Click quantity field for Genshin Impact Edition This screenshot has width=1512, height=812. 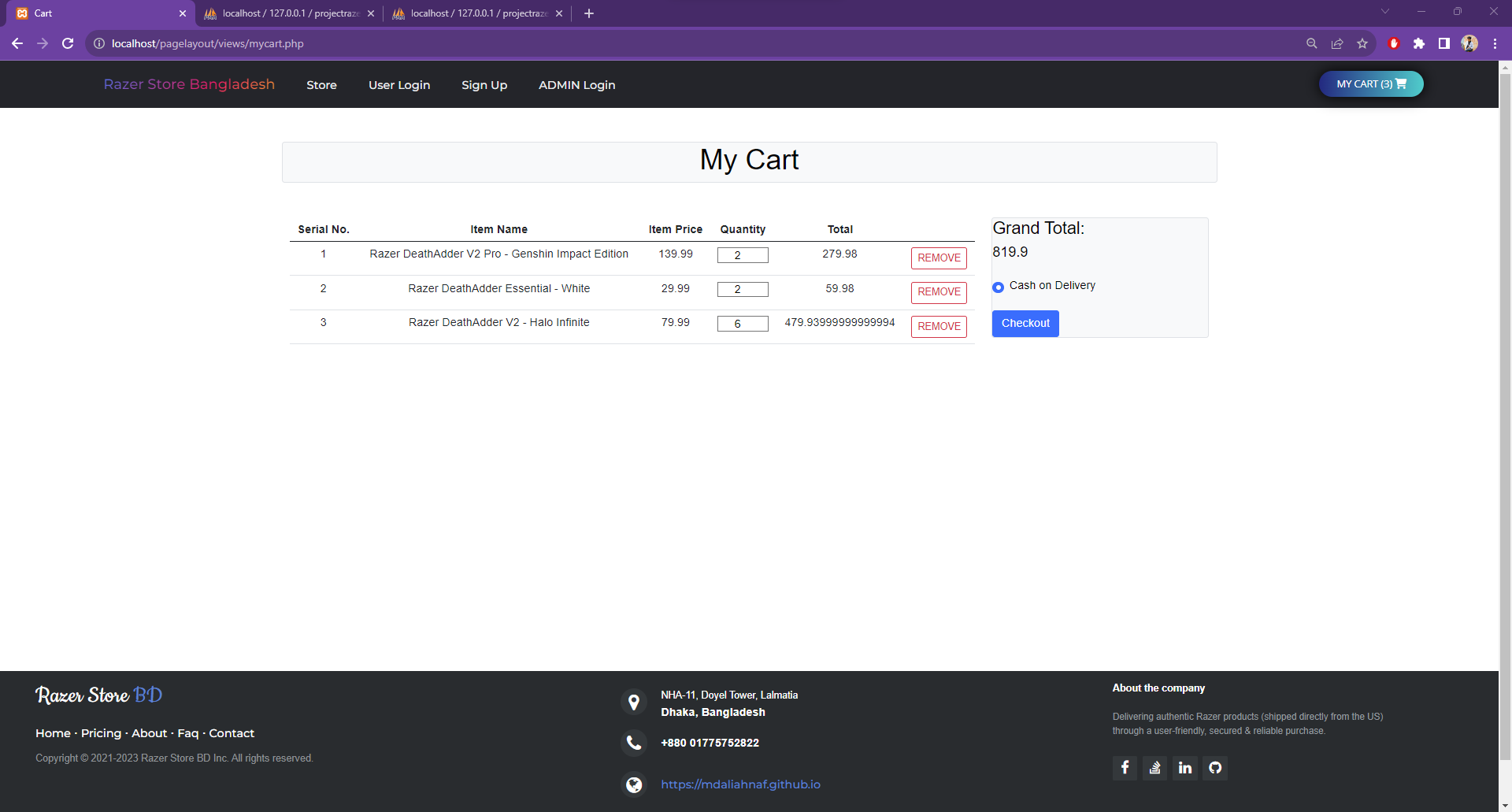pos(743,255)
